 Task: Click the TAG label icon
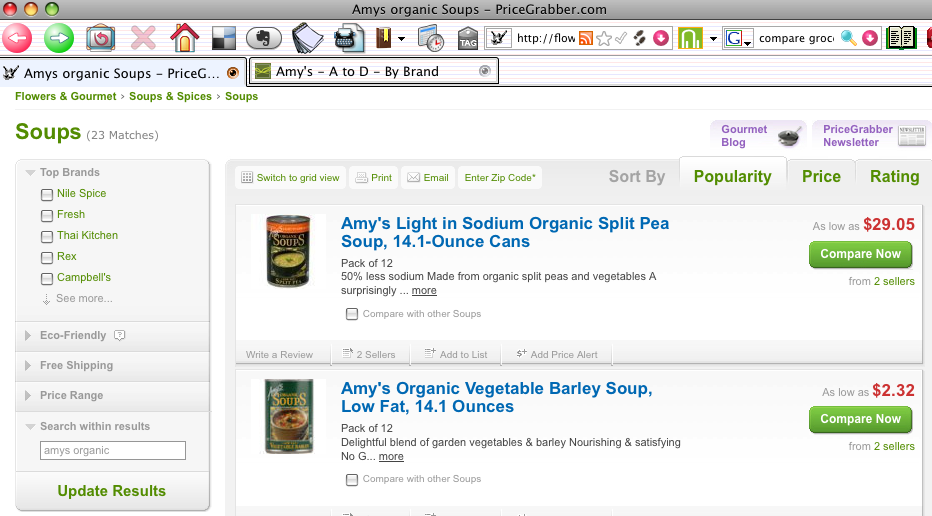468,39
